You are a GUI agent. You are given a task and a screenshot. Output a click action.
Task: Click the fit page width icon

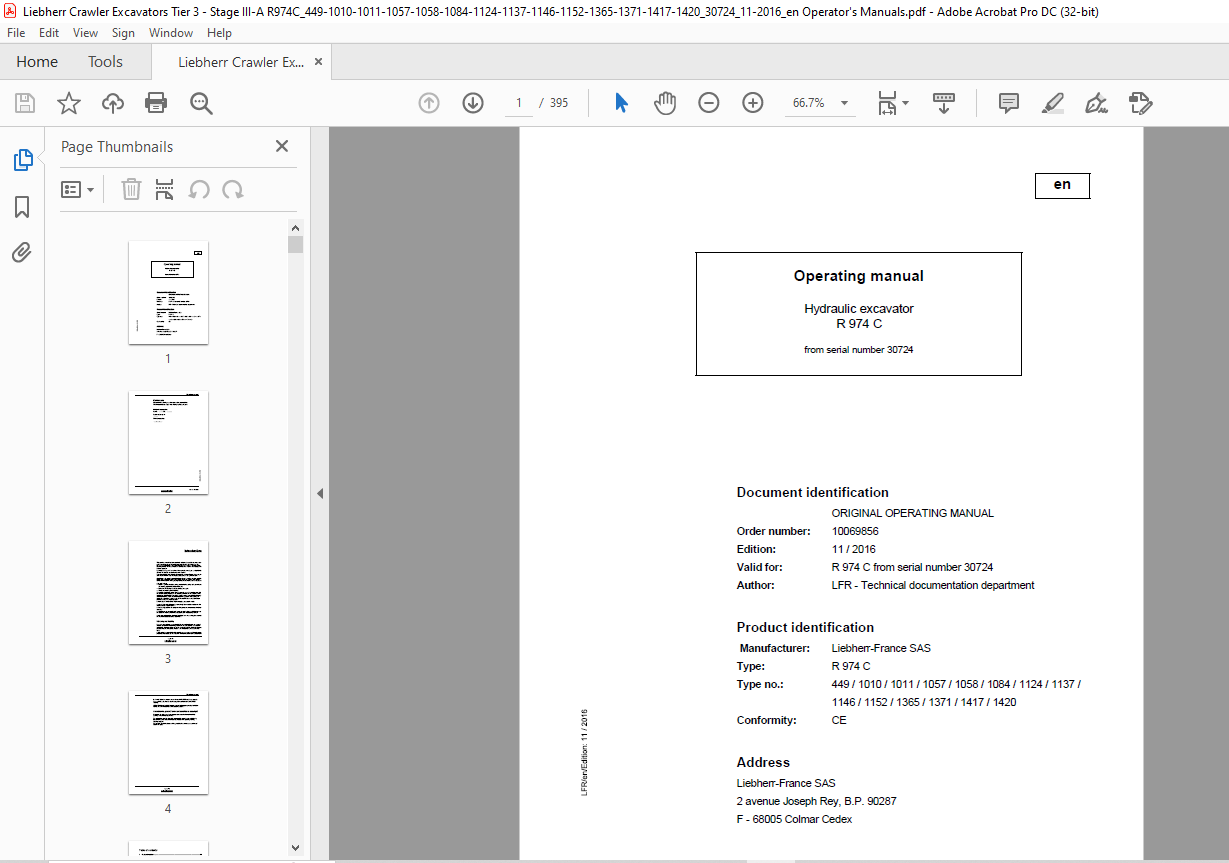click(887, 103)
